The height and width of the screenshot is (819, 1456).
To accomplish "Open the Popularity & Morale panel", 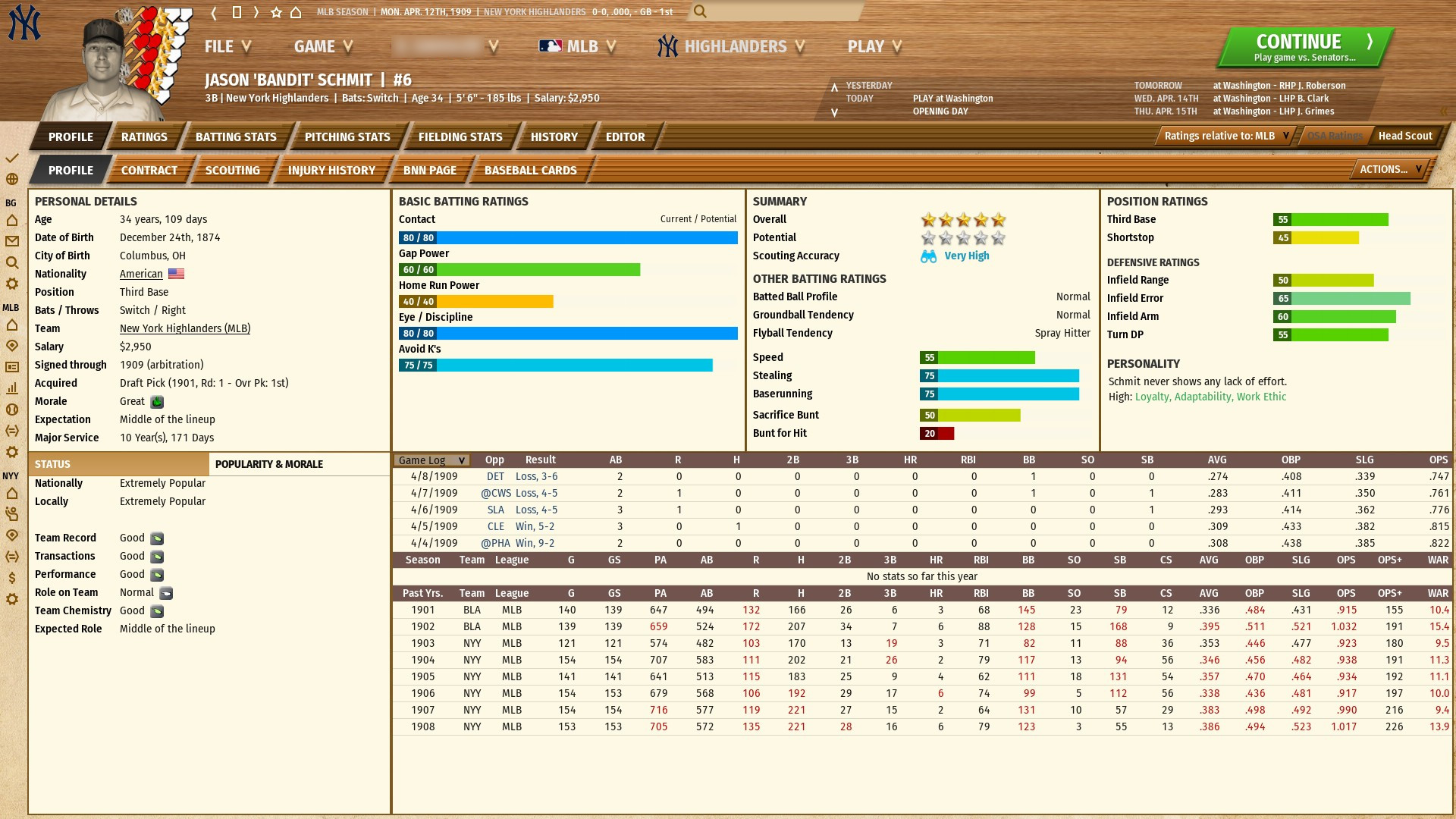I will (x=269, y=464).
